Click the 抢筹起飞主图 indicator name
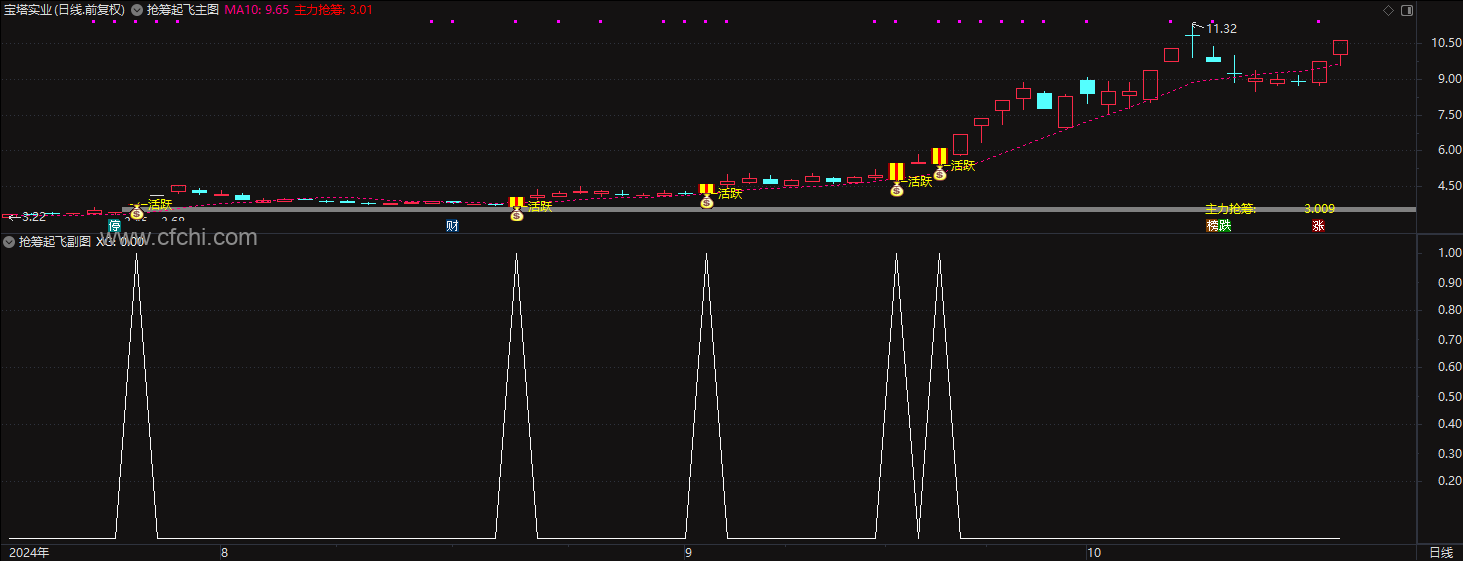This screenshot has width=1463, height=561. (182, 10)
